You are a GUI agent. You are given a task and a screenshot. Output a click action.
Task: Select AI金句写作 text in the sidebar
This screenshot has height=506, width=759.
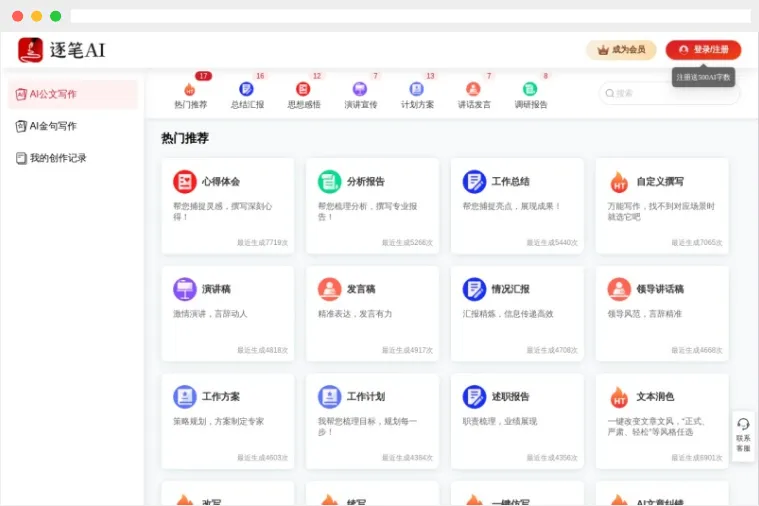[x=53, y=126]
